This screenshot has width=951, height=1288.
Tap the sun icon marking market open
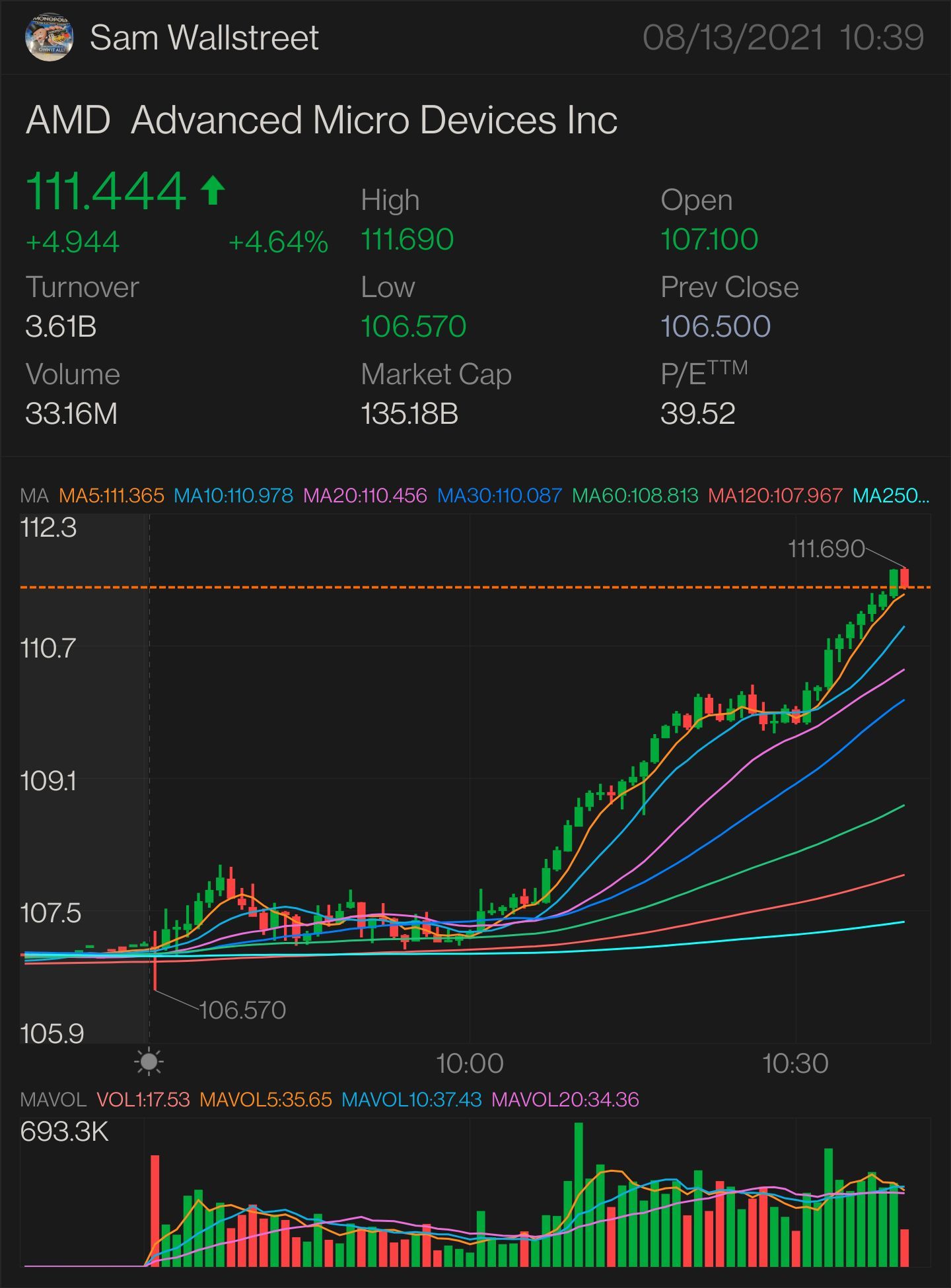click(x=149, y=1062)
